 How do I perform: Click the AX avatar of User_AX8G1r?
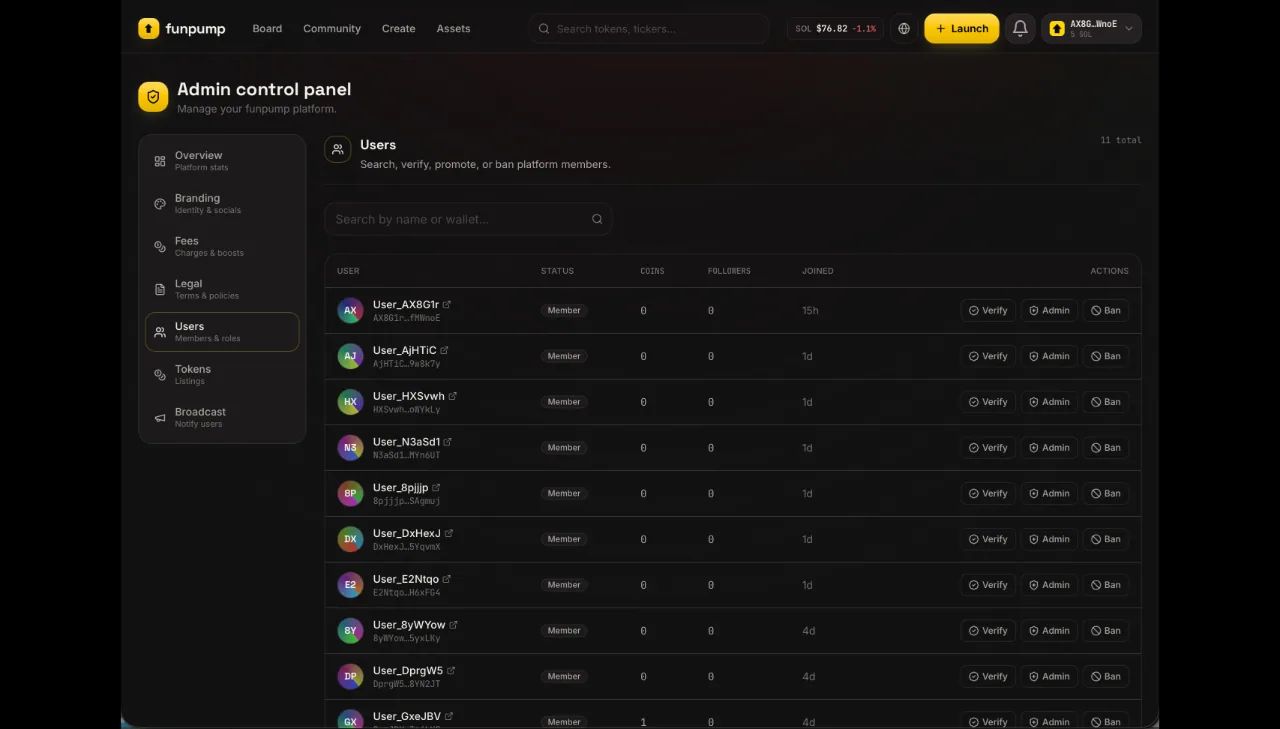pos(350,311)
